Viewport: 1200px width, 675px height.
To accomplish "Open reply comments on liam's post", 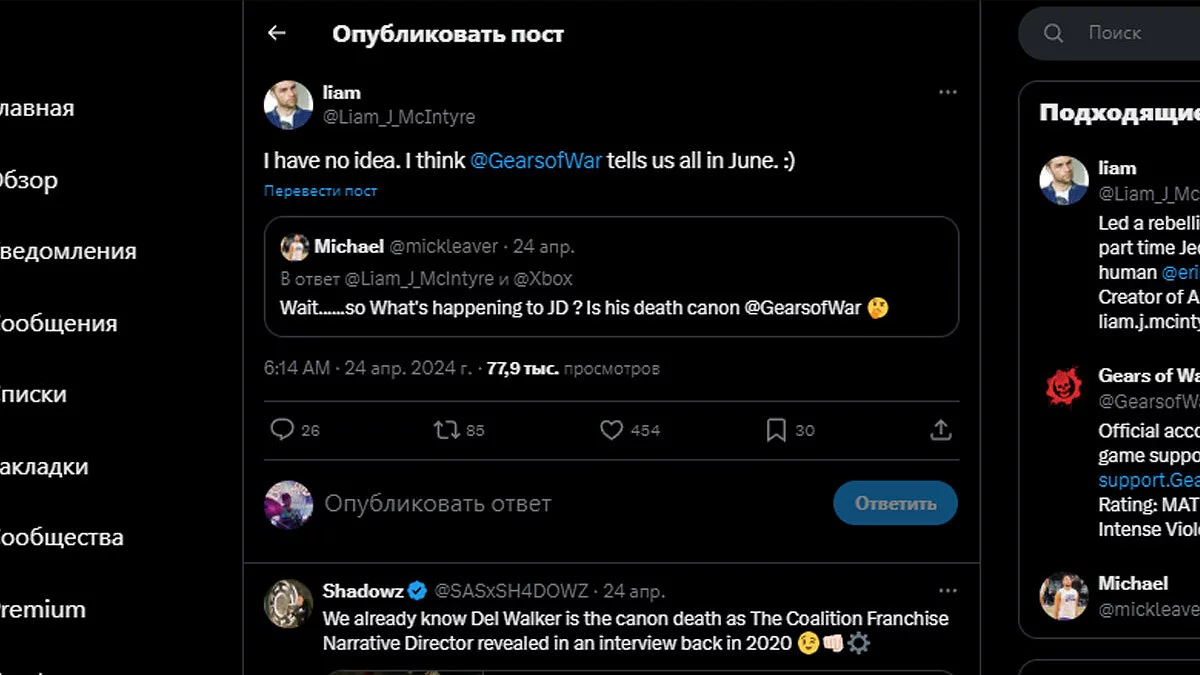I will click(283, 430).
